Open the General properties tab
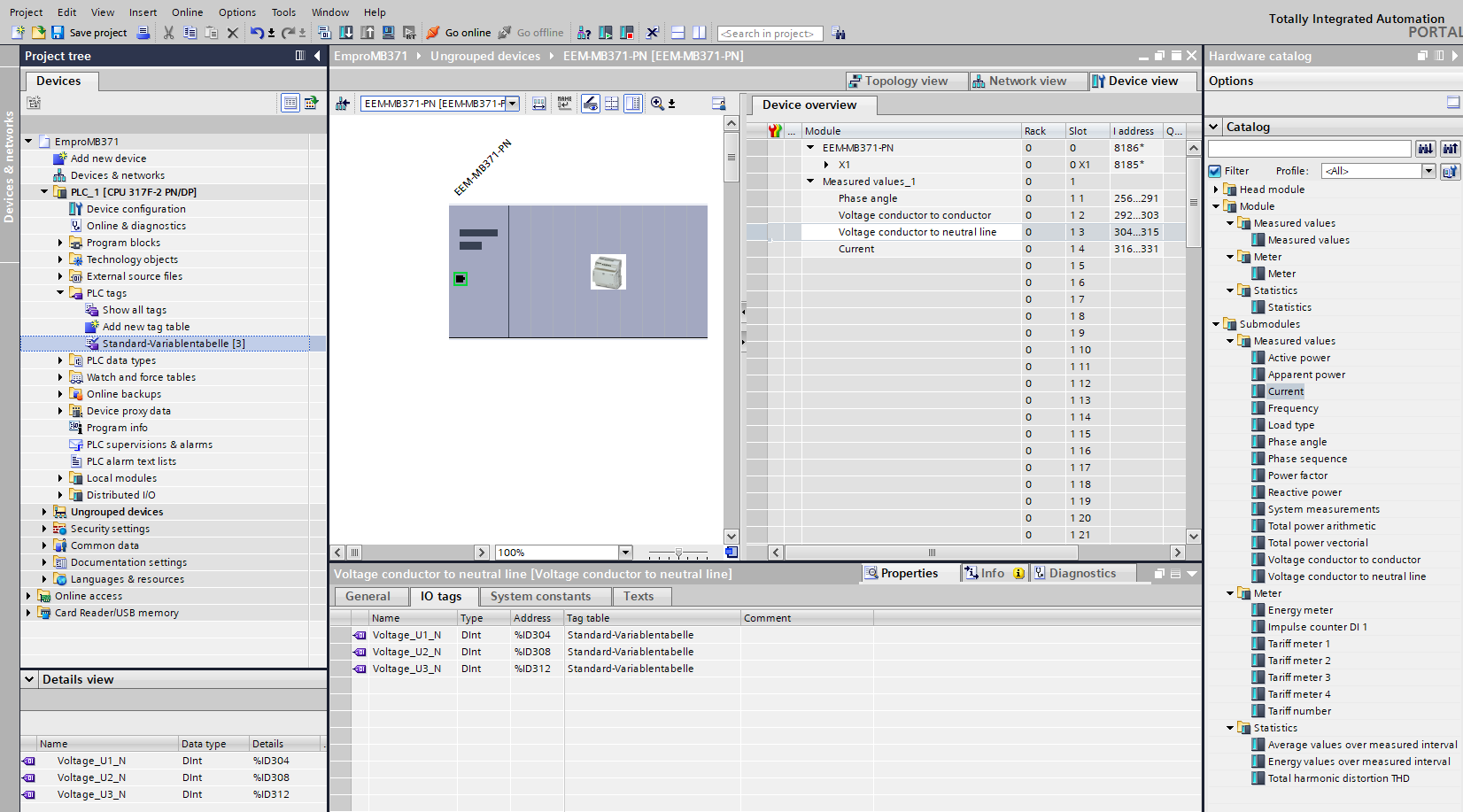The width and height of the screenshot is (1463, 812). pyautogui.click(x=368, y=597)
